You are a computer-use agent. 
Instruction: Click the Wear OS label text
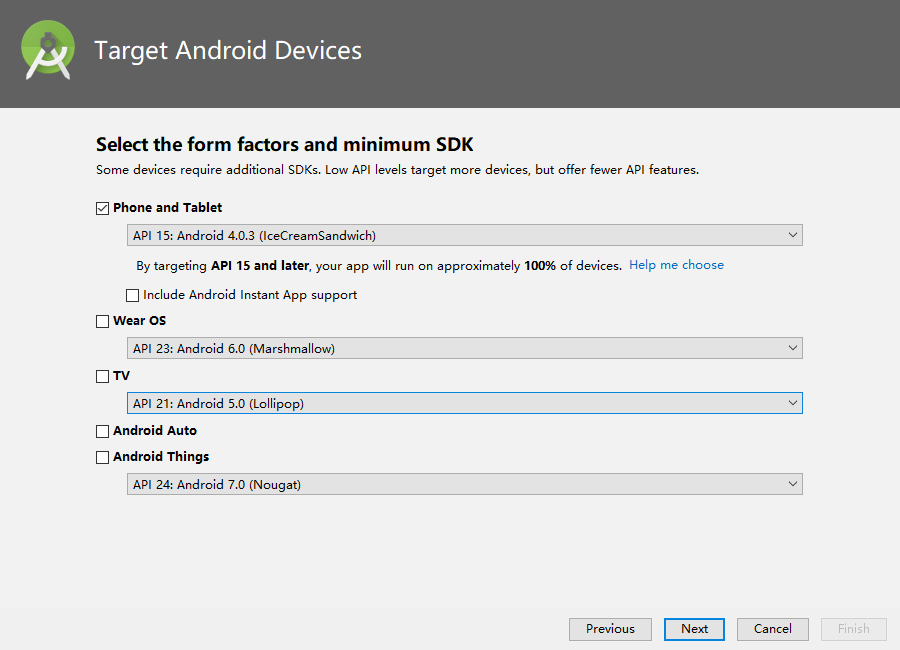pyautogui.click(x=140, y=321)
